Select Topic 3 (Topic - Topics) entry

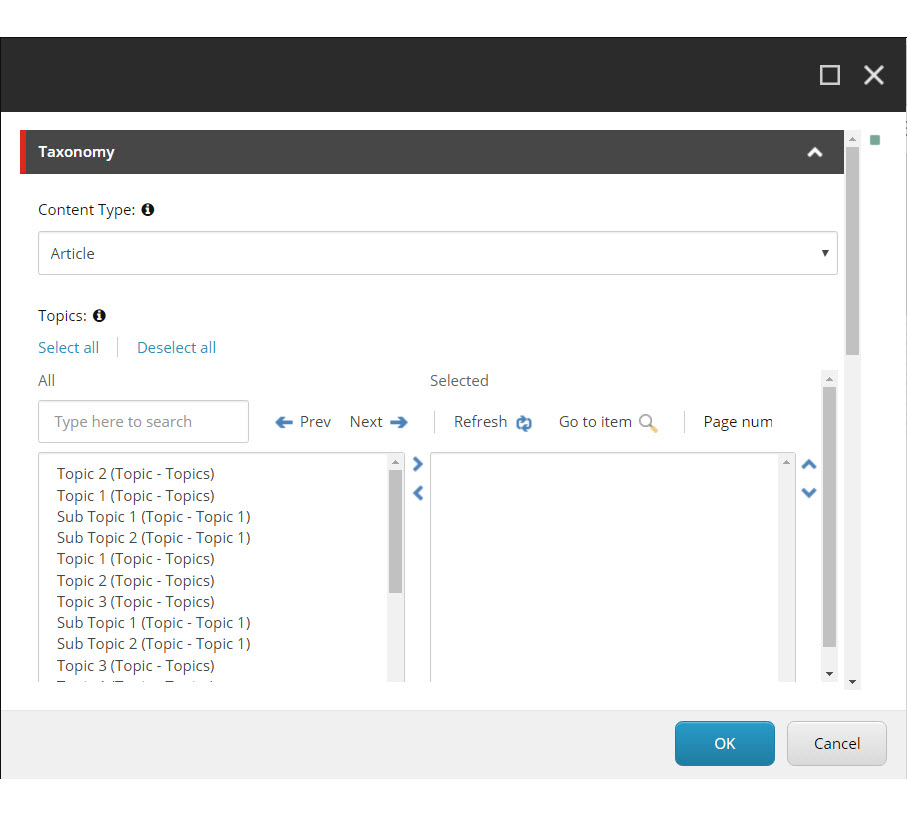(x=135, y=602)
